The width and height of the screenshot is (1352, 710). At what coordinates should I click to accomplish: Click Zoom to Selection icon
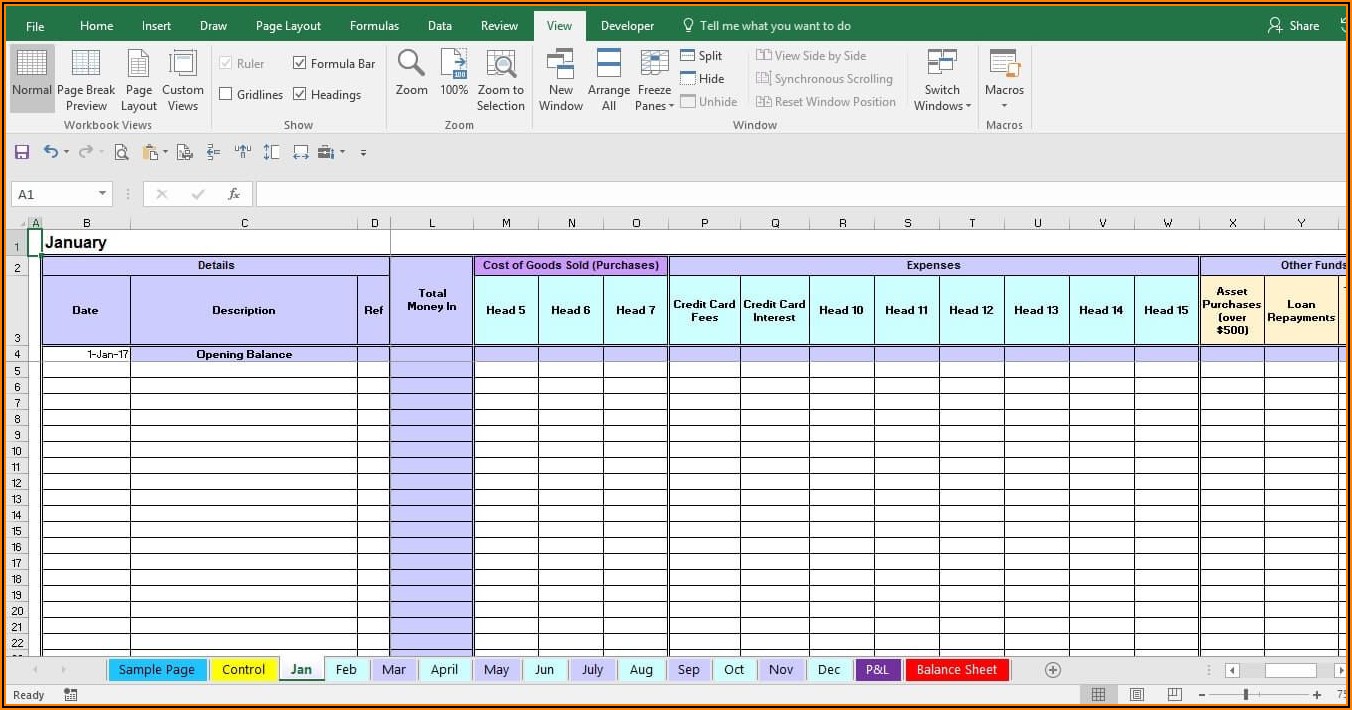(501, 65)
